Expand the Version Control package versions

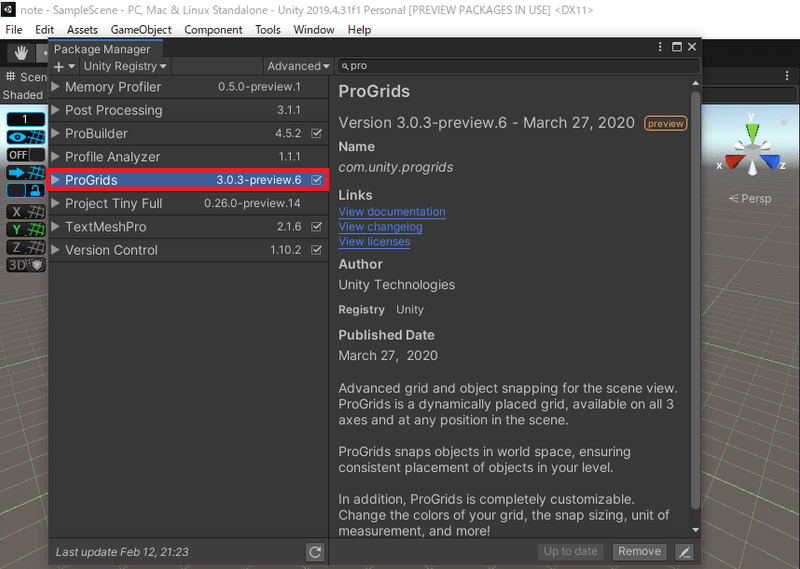(56, 250)
